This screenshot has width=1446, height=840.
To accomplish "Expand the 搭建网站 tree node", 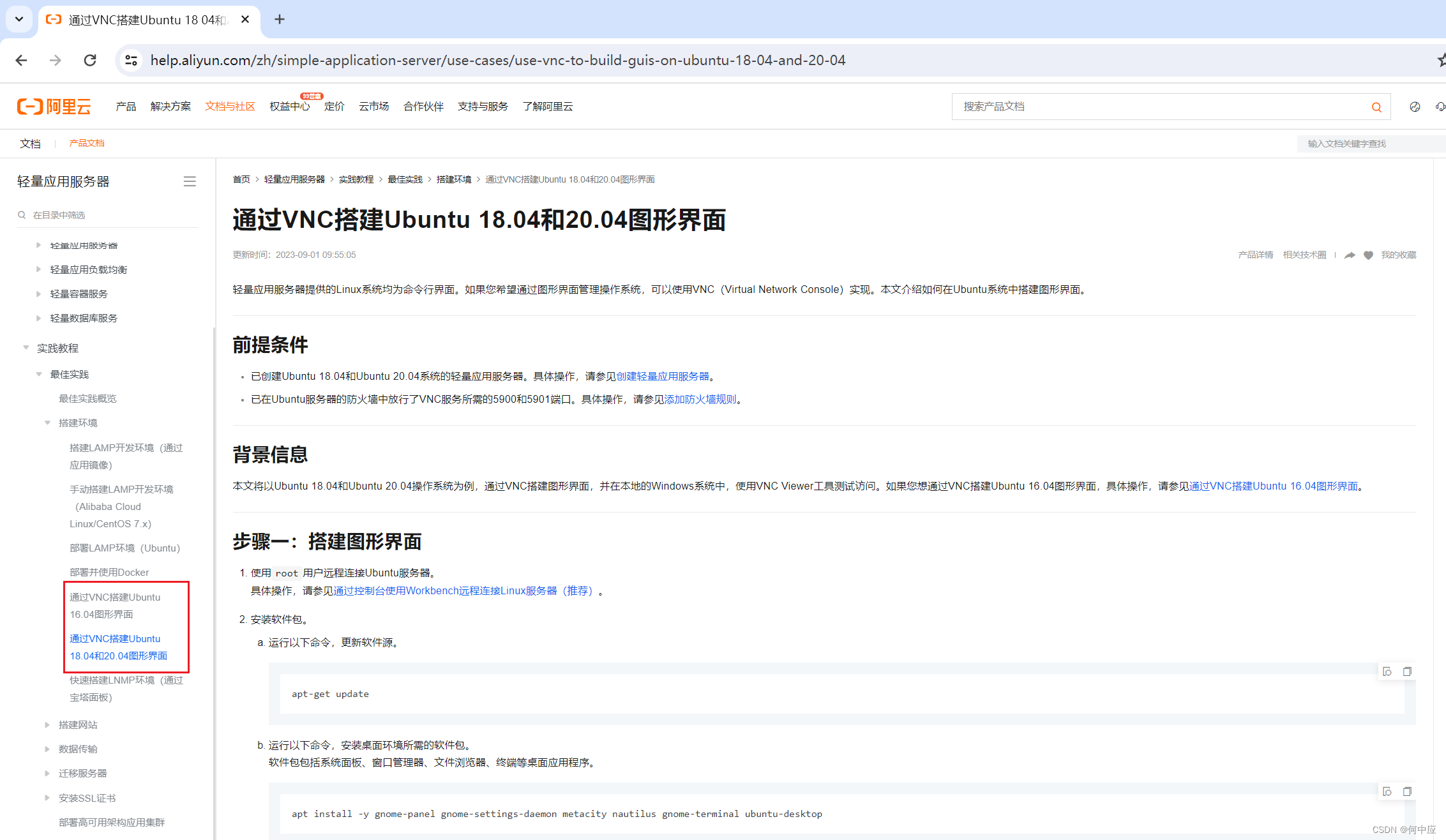I will (x=47, y=724).
